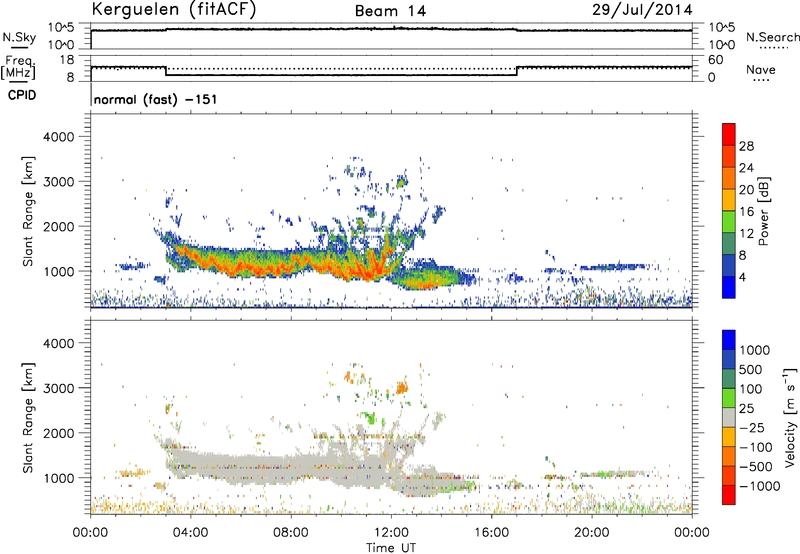Click the "3000" range tick on velocity panel
800x554 pixels.
coord(59,388)
